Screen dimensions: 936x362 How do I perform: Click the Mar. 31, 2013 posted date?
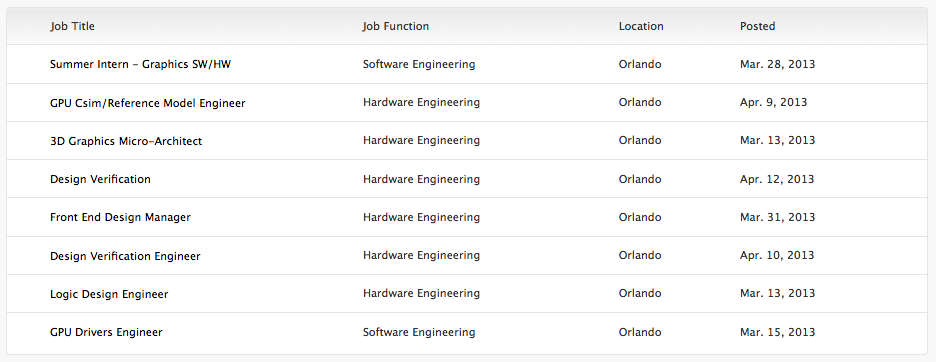777,217
